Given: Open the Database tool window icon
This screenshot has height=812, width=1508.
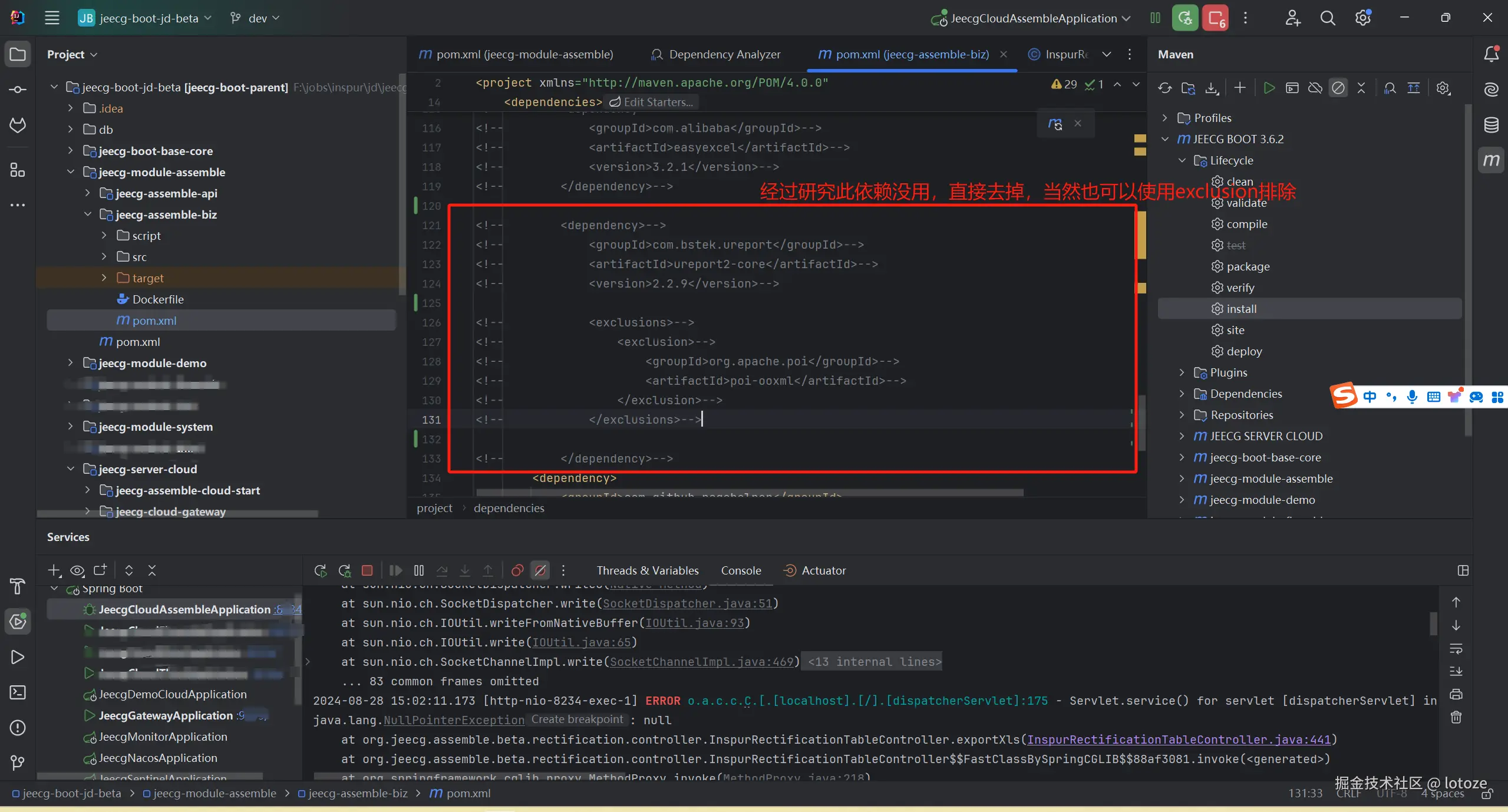Looking at the screenshot, I should 1491,125.
